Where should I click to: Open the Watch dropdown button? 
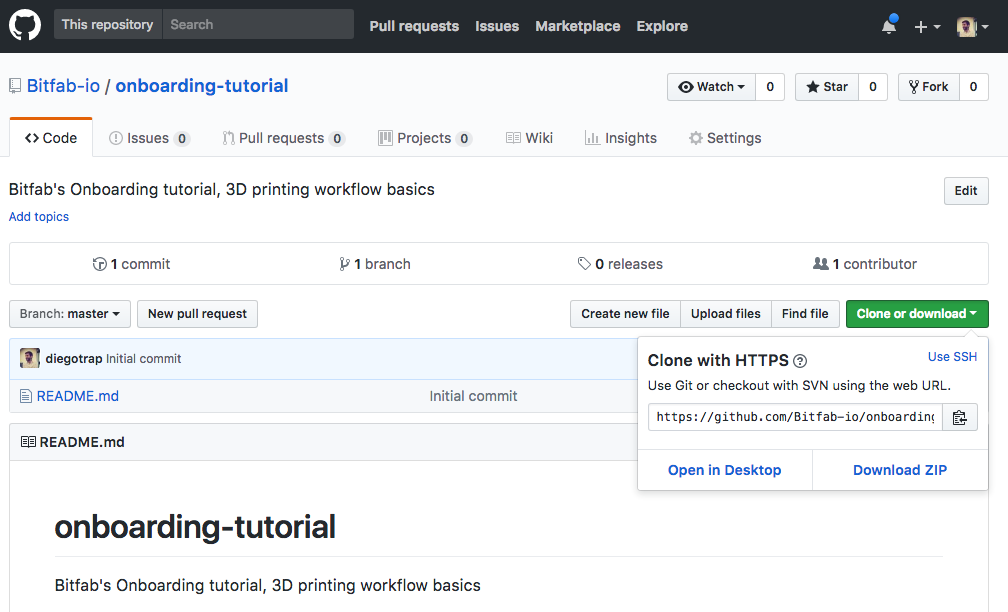click(712, 87)
